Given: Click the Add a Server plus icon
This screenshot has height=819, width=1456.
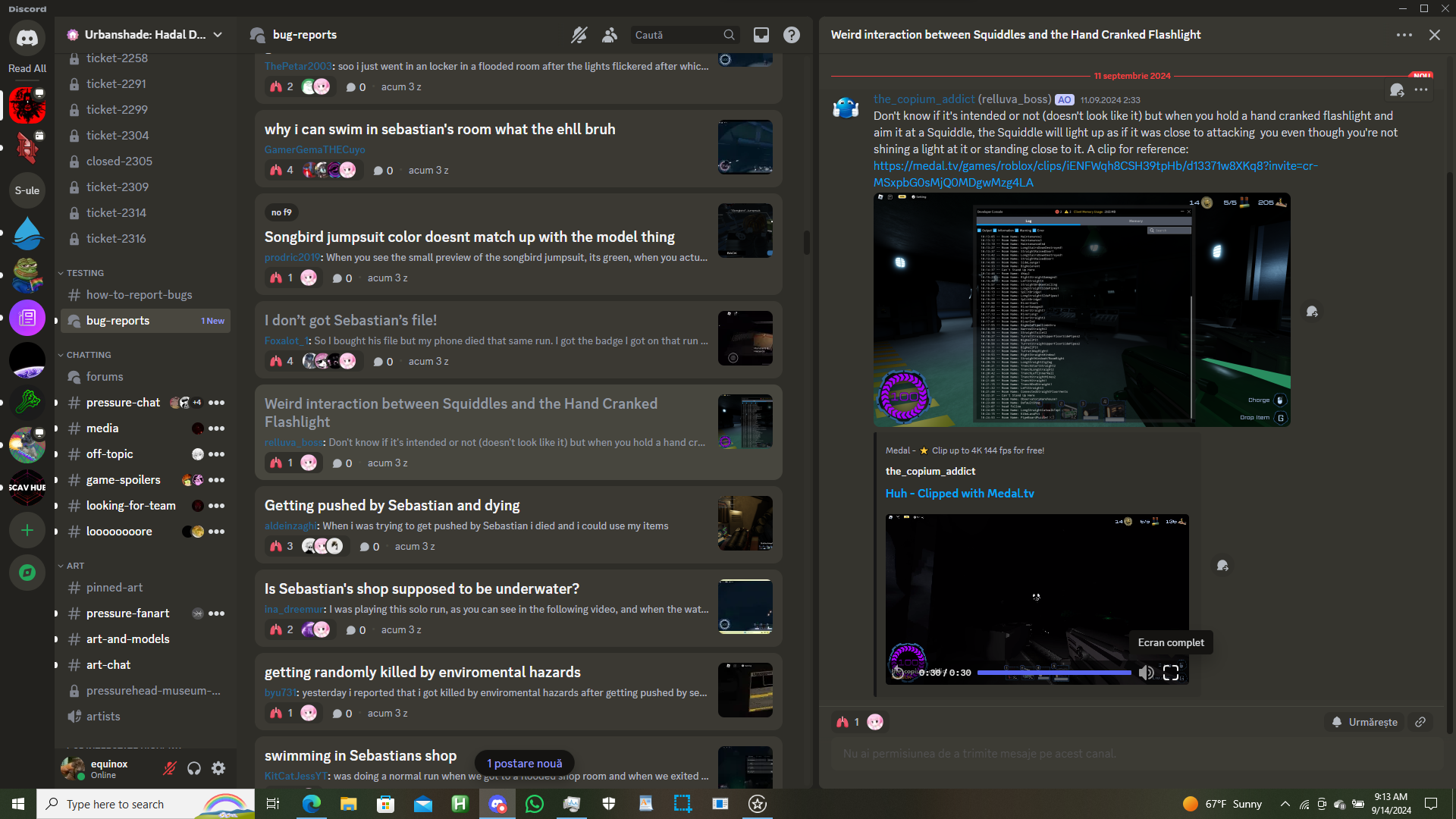Looking at the screenshot, I should point(27,530).
